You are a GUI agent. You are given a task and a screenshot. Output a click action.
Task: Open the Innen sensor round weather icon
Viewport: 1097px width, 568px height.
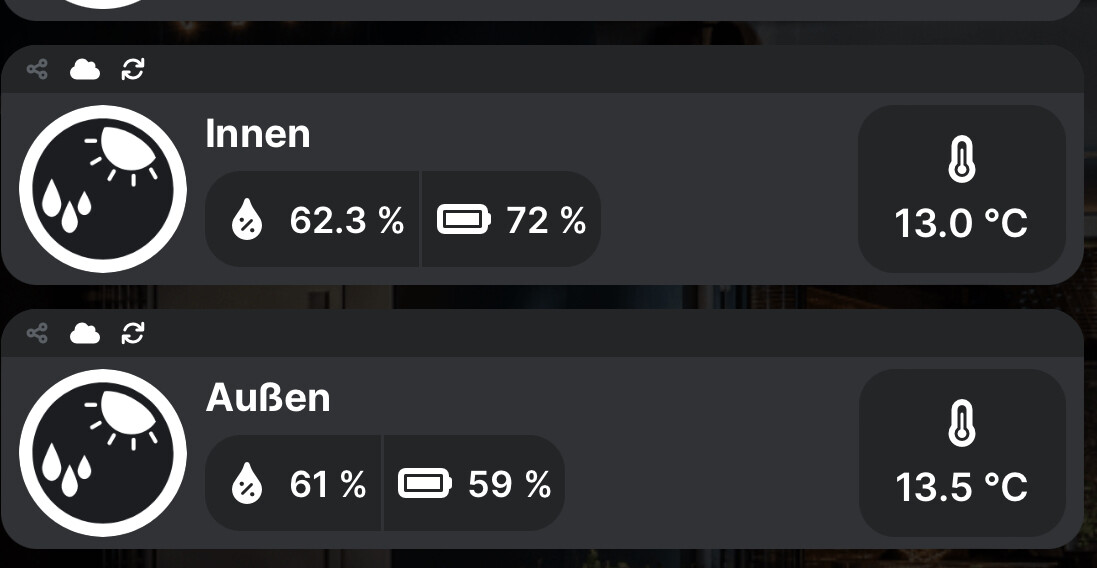click(x=103, y=189)
